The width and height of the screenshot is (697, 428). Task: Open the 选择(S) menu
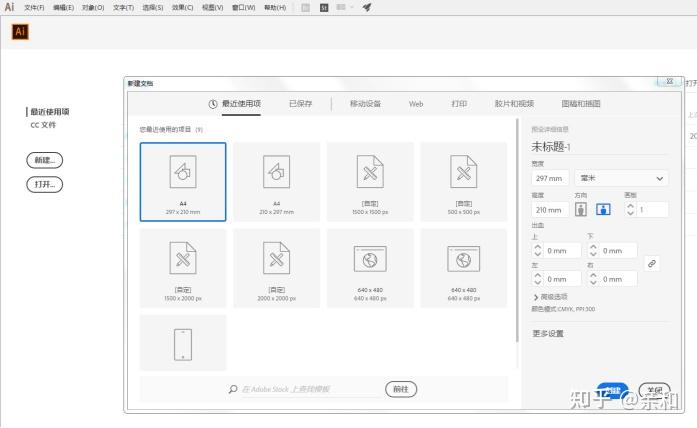(x=152, y=8)
